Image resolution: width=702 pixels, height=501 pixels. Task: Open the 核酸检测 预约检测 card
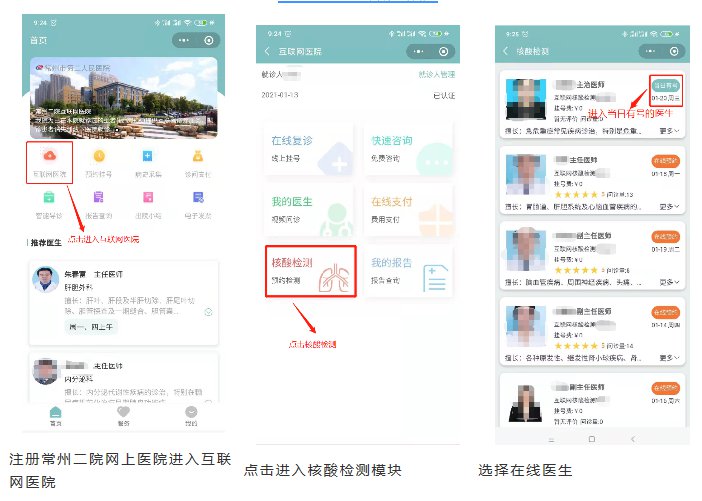309,272
